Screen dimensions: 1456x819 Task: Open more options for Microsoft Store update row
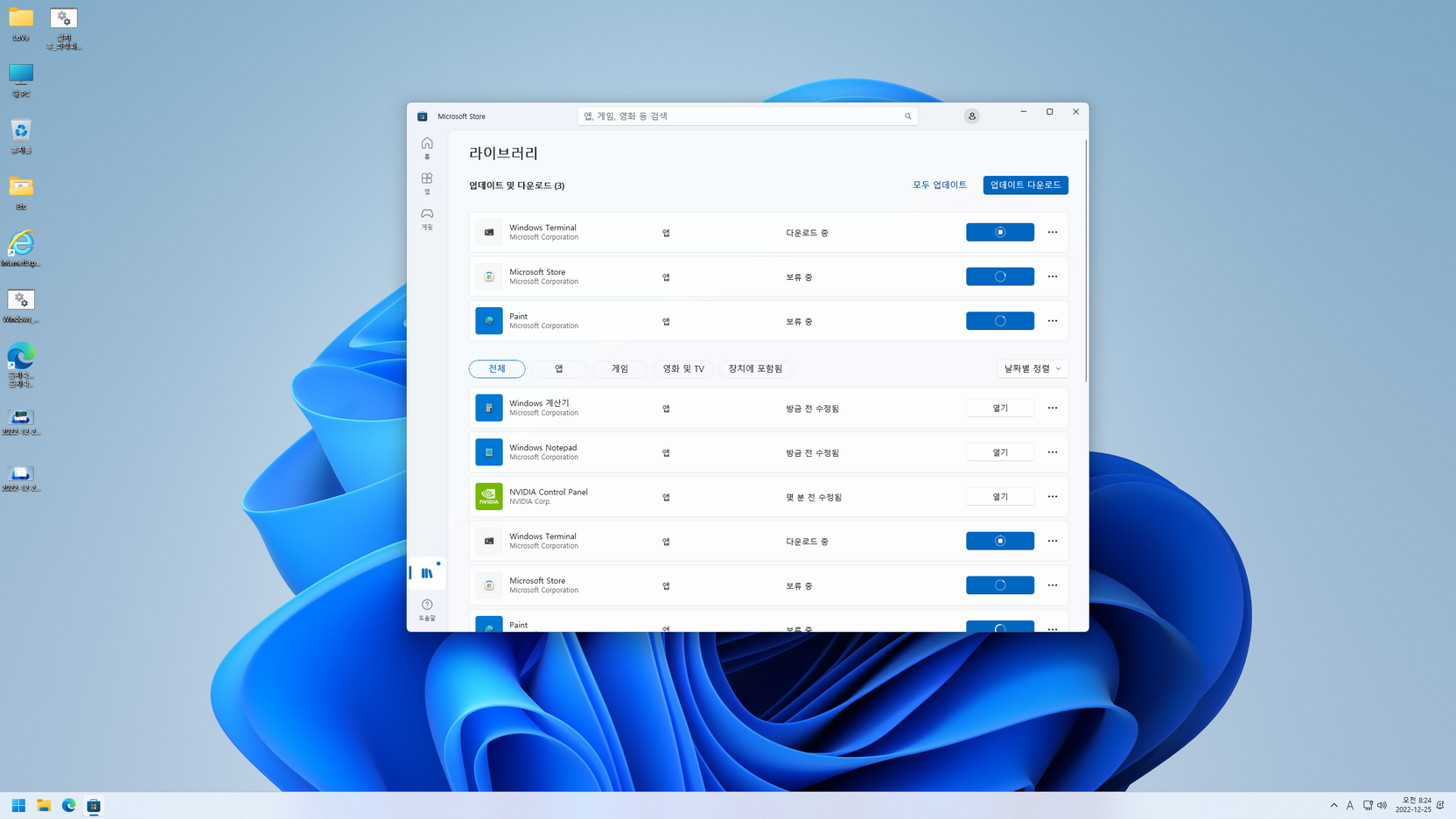(1053, 276)
